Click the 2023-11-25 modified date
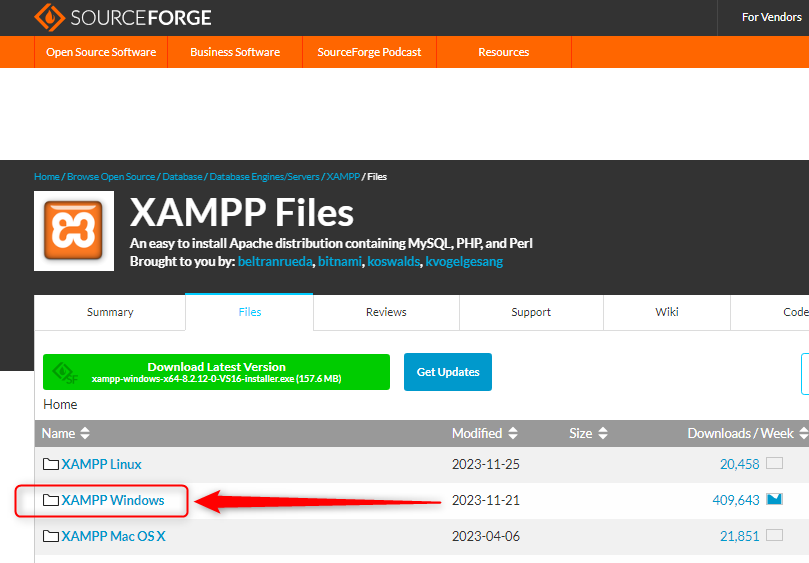 point(486,464)
